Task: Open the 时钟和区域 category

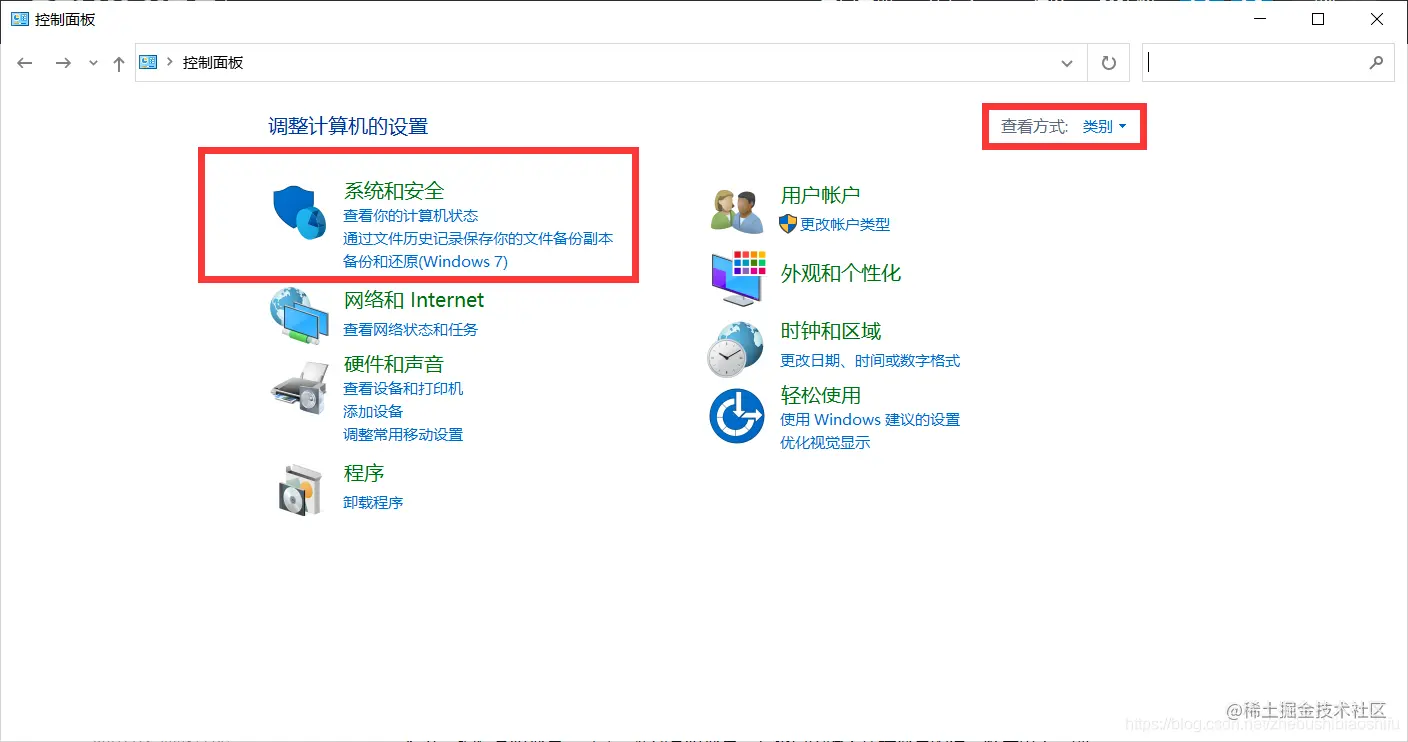Action: coord(831,331)
